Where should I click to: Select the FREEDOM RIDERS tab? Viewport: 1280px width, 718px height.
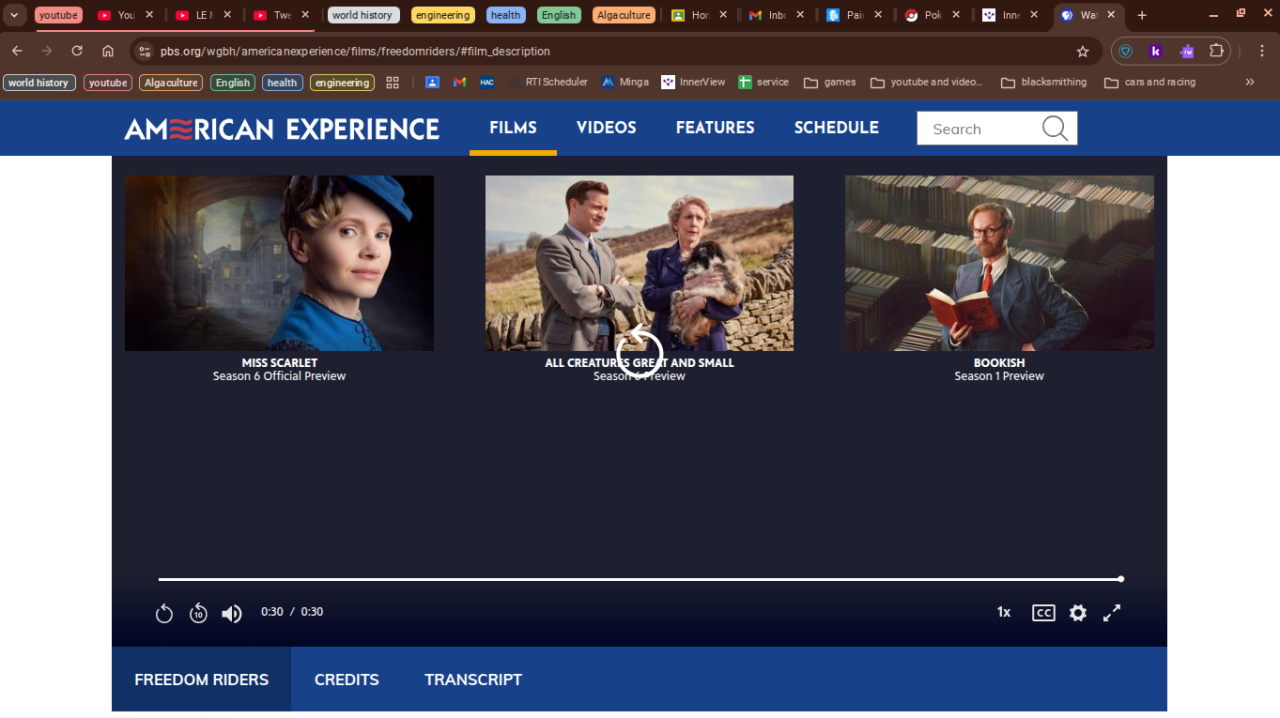pyautogui.click(x=201, y=679)
